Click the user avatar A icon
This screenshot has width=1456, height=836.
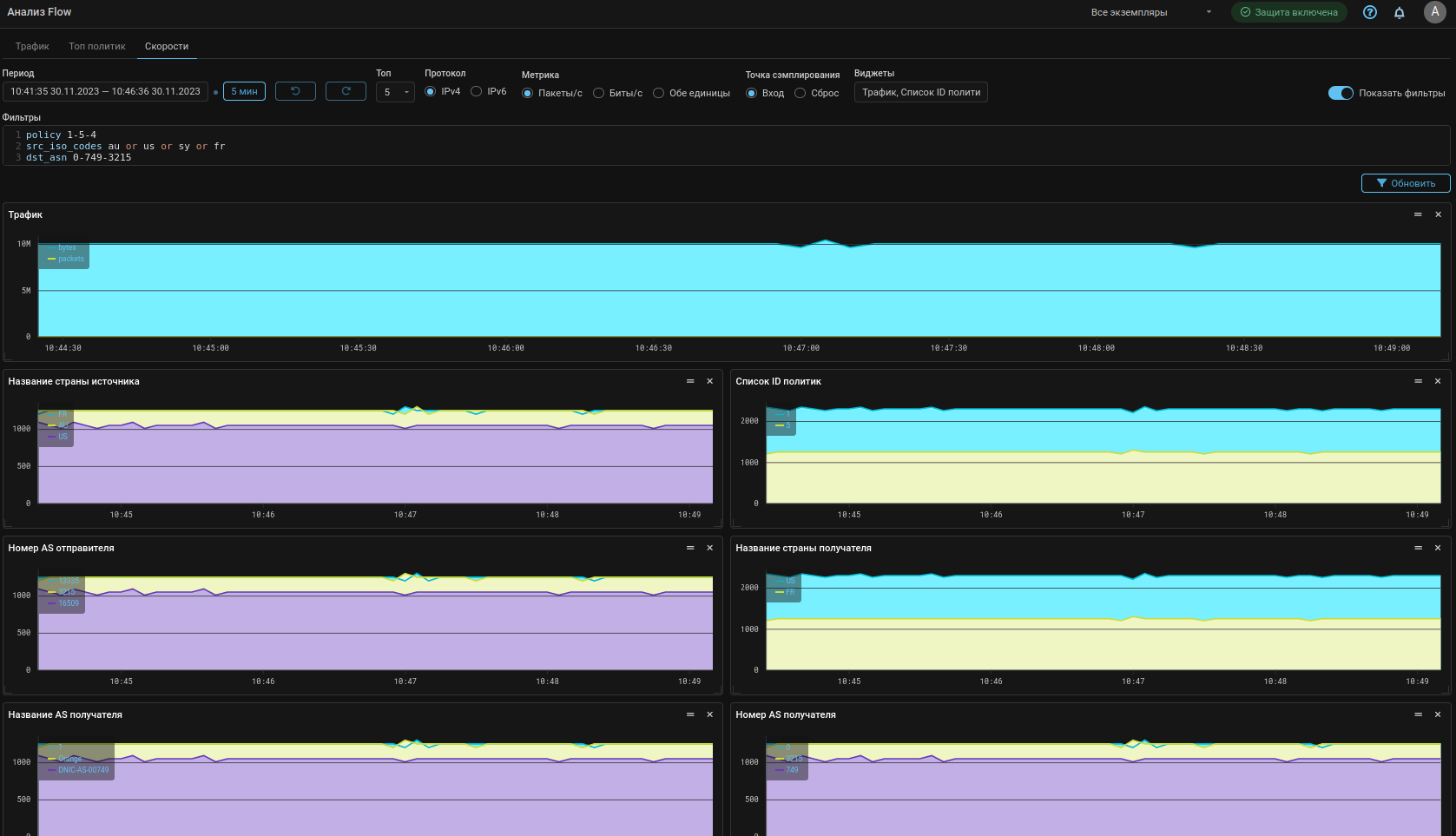pyautogui.click(x=1434, y=12)
